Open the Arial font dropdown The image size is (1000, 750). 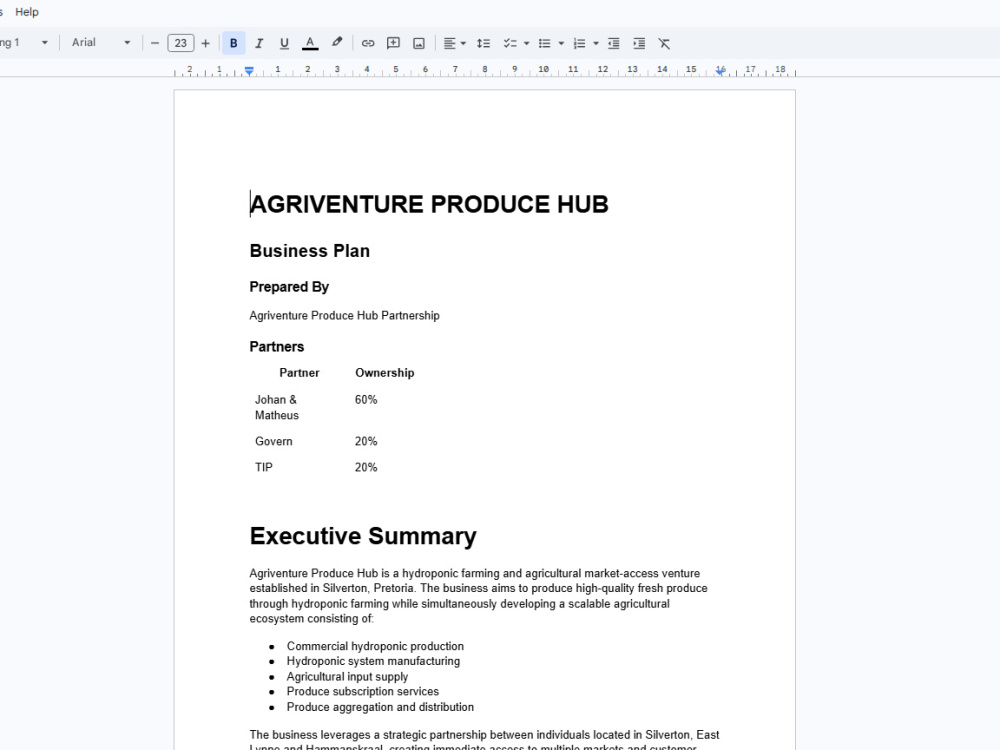101,43
